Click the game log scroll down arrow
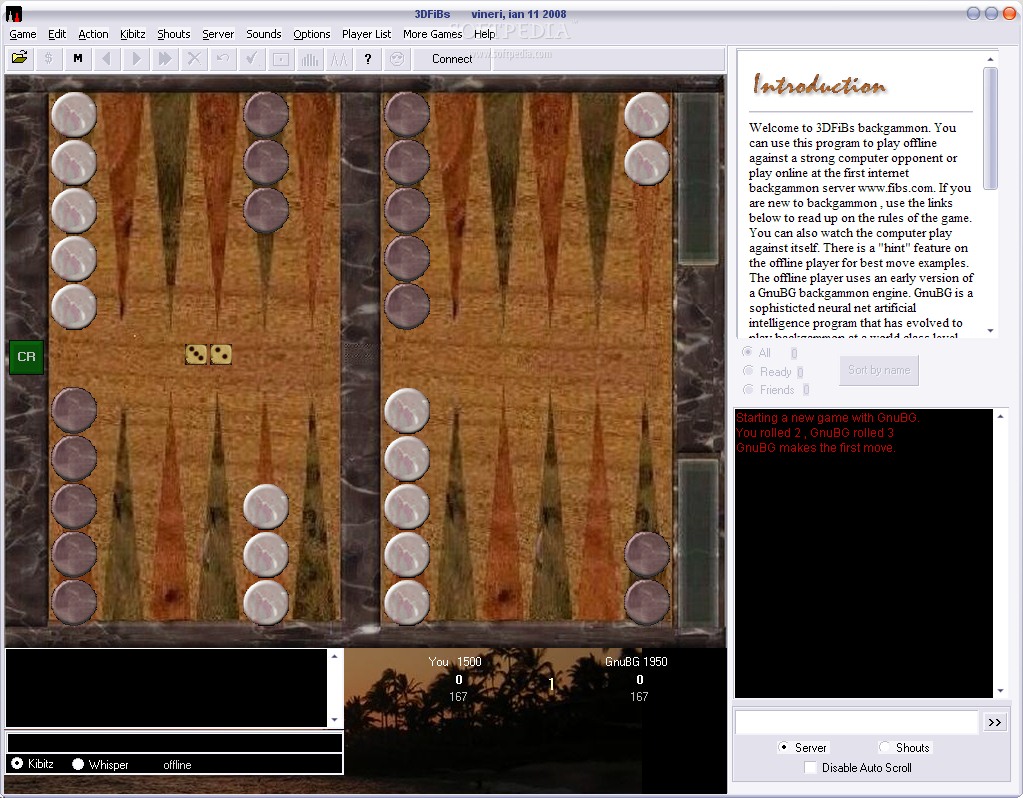The image size is (1023, 798). (x=1000, y=691)
